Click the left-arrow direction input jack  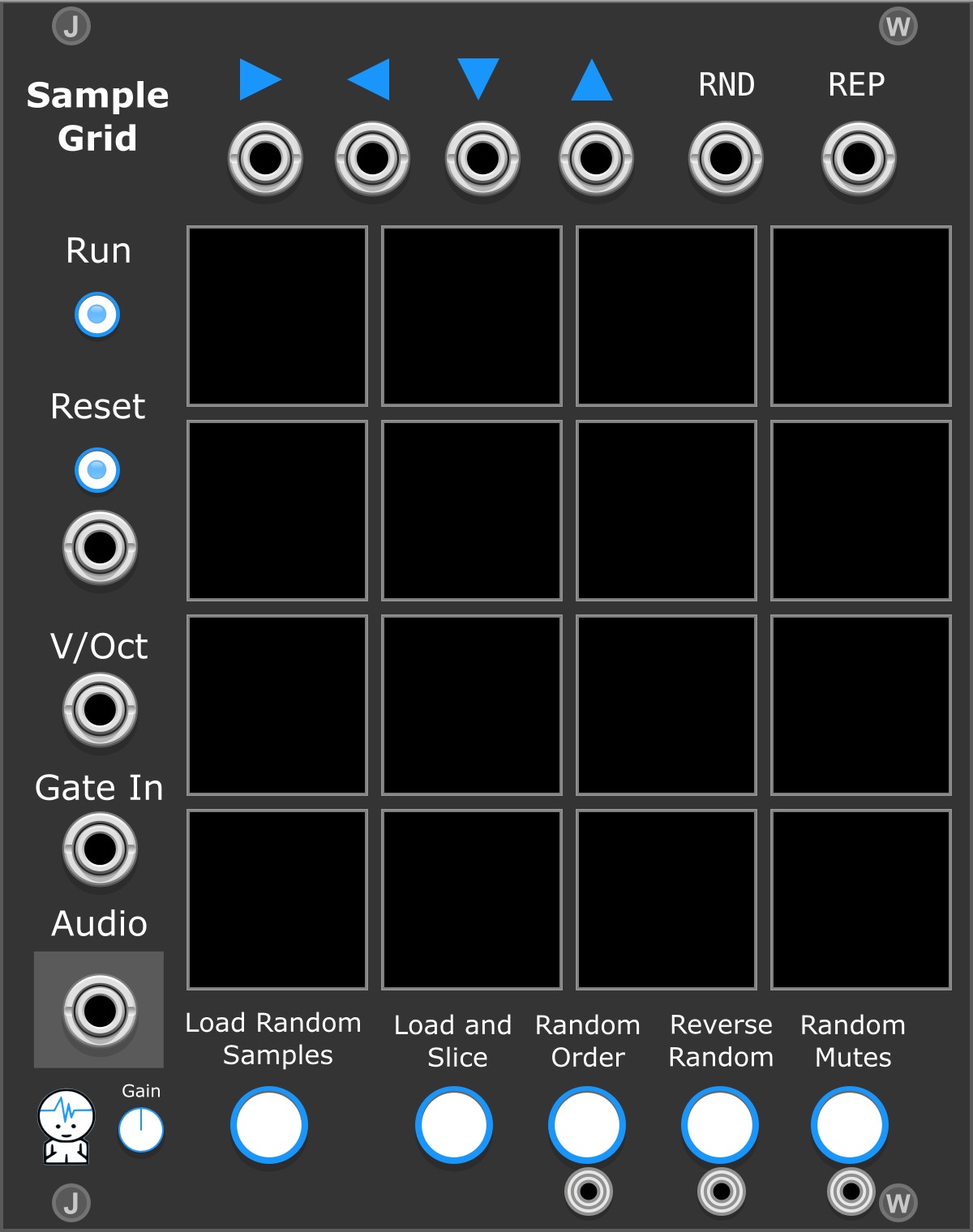[x=372, y=159]
